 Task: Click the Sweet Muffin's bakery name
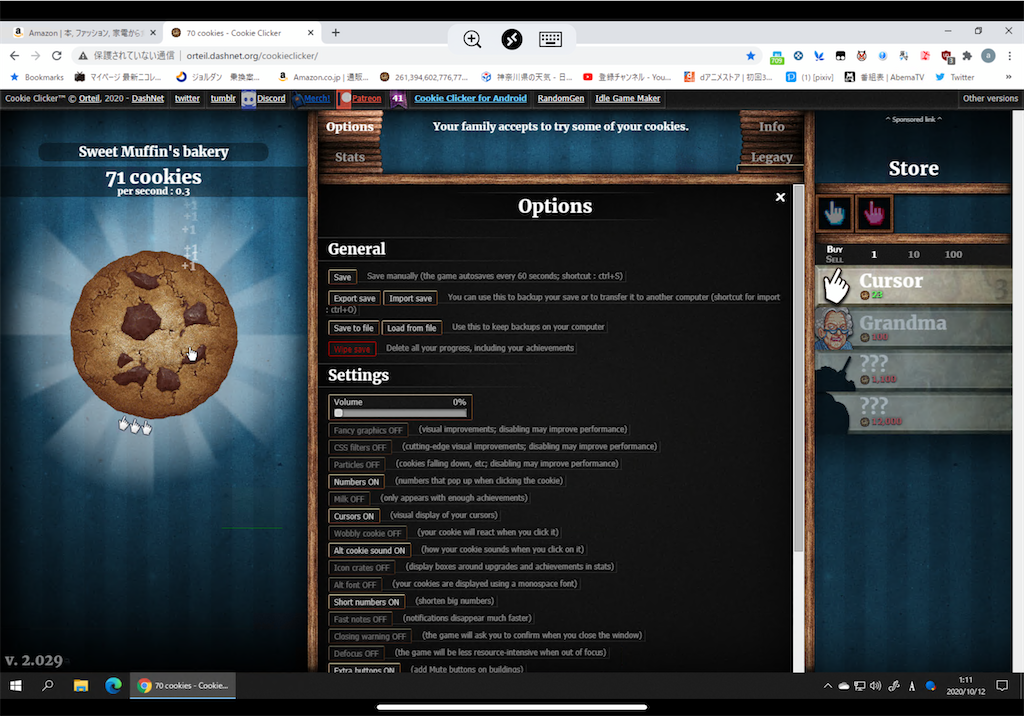click(153, 152)
